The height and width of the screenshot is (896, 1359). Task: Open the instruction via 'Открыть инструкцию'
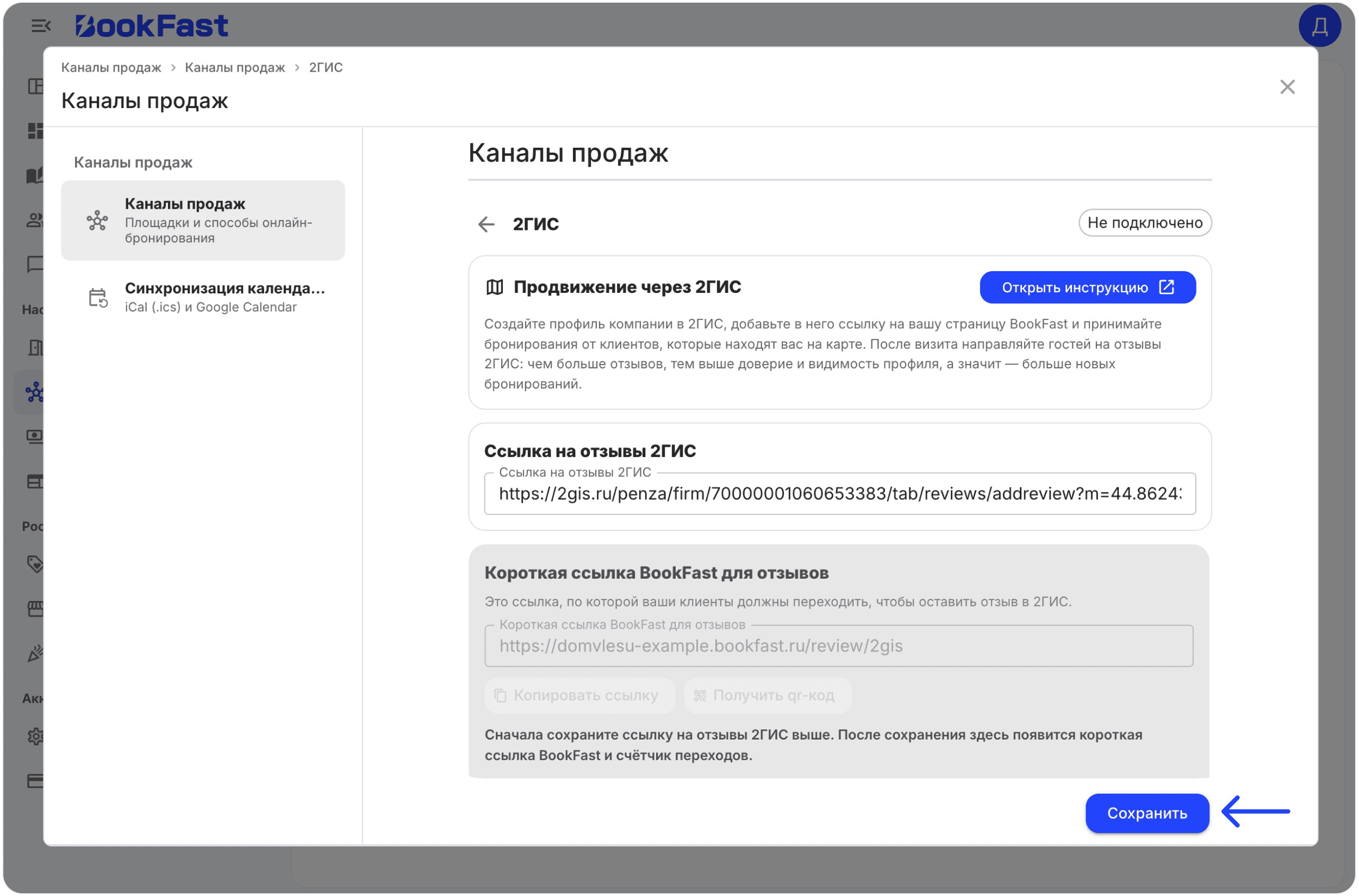(x=1087, y=287)
